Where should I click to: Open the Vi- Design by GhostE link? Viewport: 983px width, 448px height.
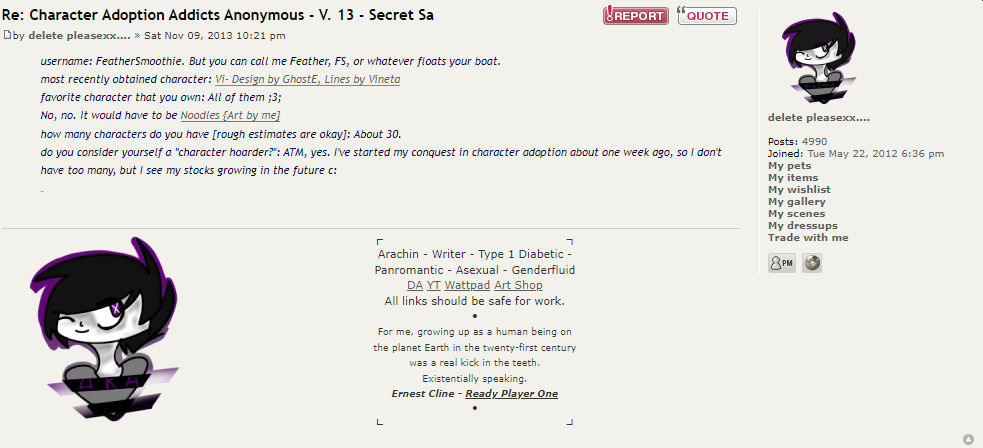point(307,79)
